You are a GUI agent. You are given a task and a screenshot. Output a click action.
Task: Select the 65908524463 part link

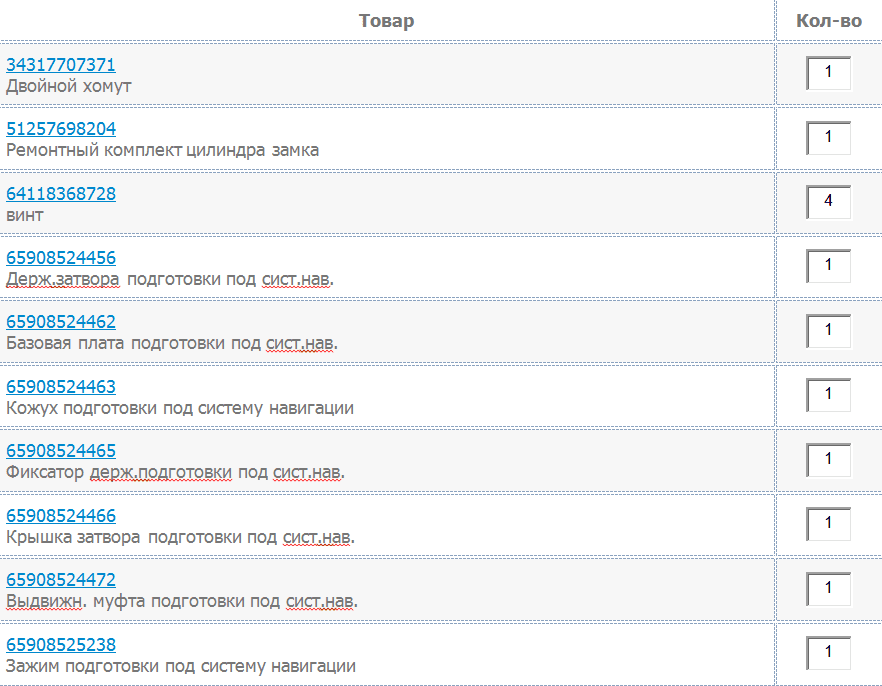[61, 387]
